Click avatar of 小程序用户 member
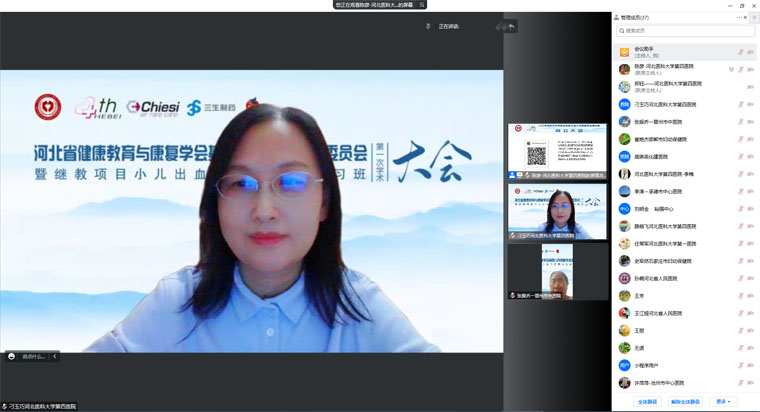The width and height of the screenshot is (760, 412). (x=624, y=365)
